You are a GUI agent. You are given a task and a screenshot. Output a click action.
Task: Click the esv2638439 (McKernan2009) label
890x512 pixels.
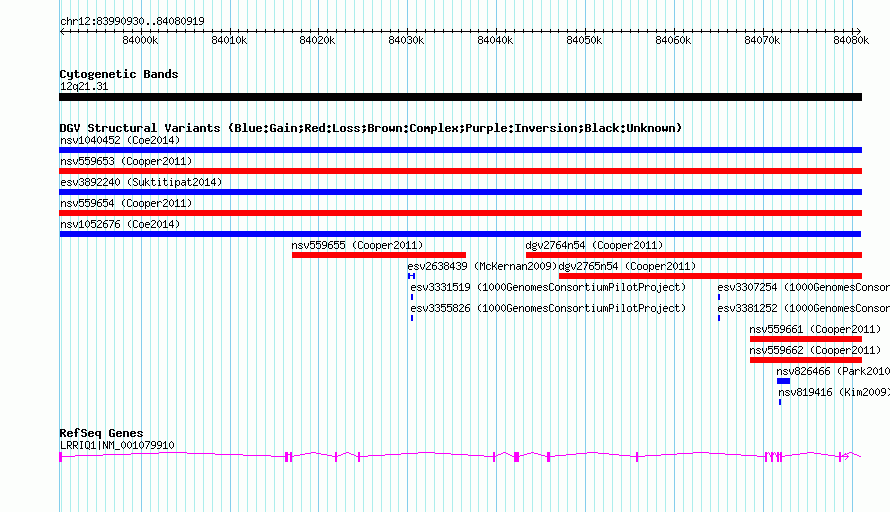(482, 266)
